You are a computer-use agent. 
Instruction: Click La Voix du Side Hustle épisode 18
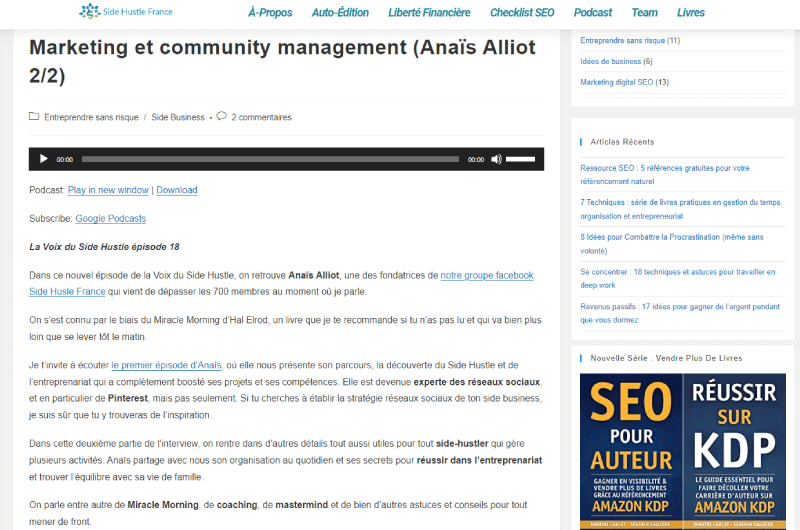point(104,247)
